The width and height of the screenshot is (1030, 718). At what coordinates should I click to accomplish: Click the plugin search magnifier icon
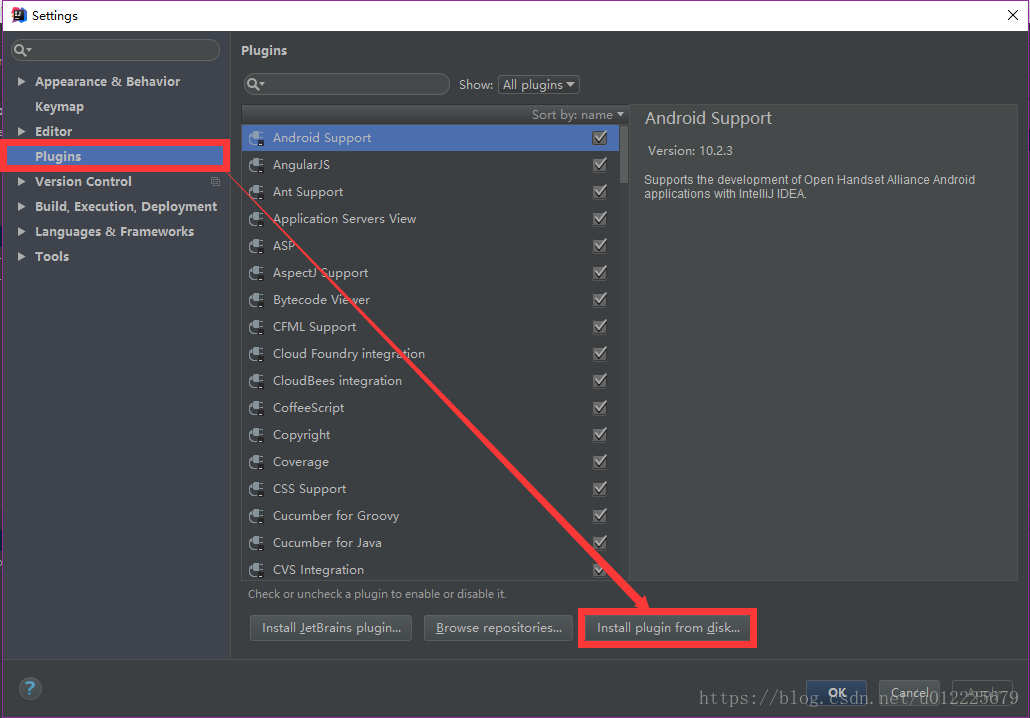255,84
